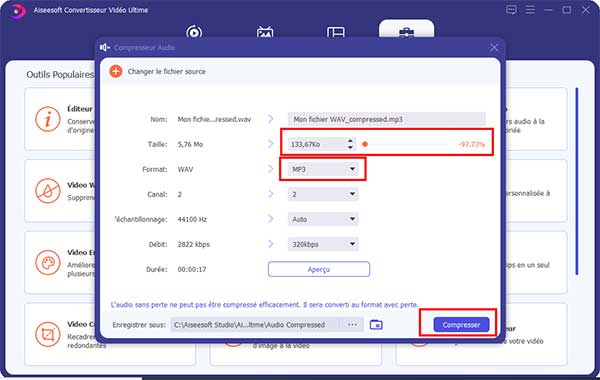Image resolution: width=600 pixels, height=380 pixels.
Task: Click the Changer le fichier source label
Action: click(x=166, y=72)
